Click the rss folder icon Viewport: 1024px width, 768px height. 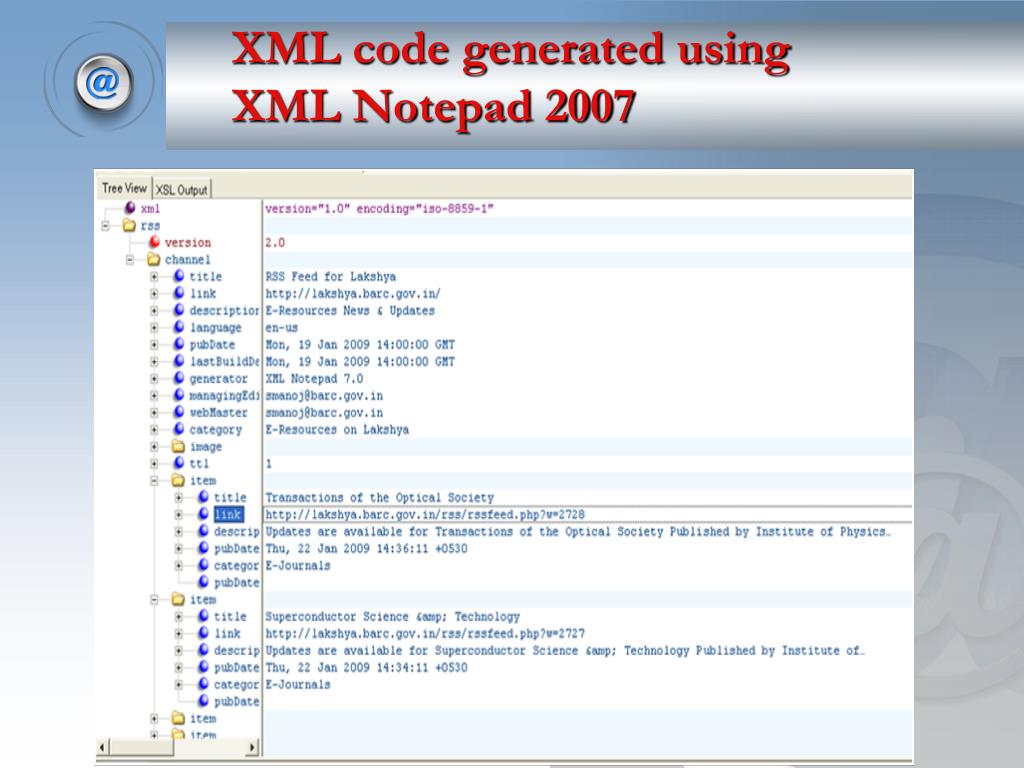click(x=129, y=225)
